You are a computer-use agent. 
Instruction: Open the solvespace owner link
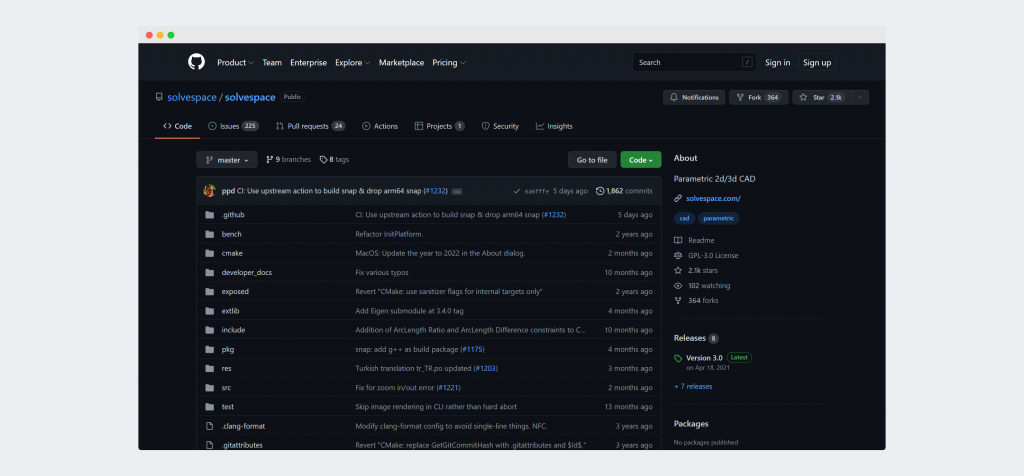pos(191,97)
